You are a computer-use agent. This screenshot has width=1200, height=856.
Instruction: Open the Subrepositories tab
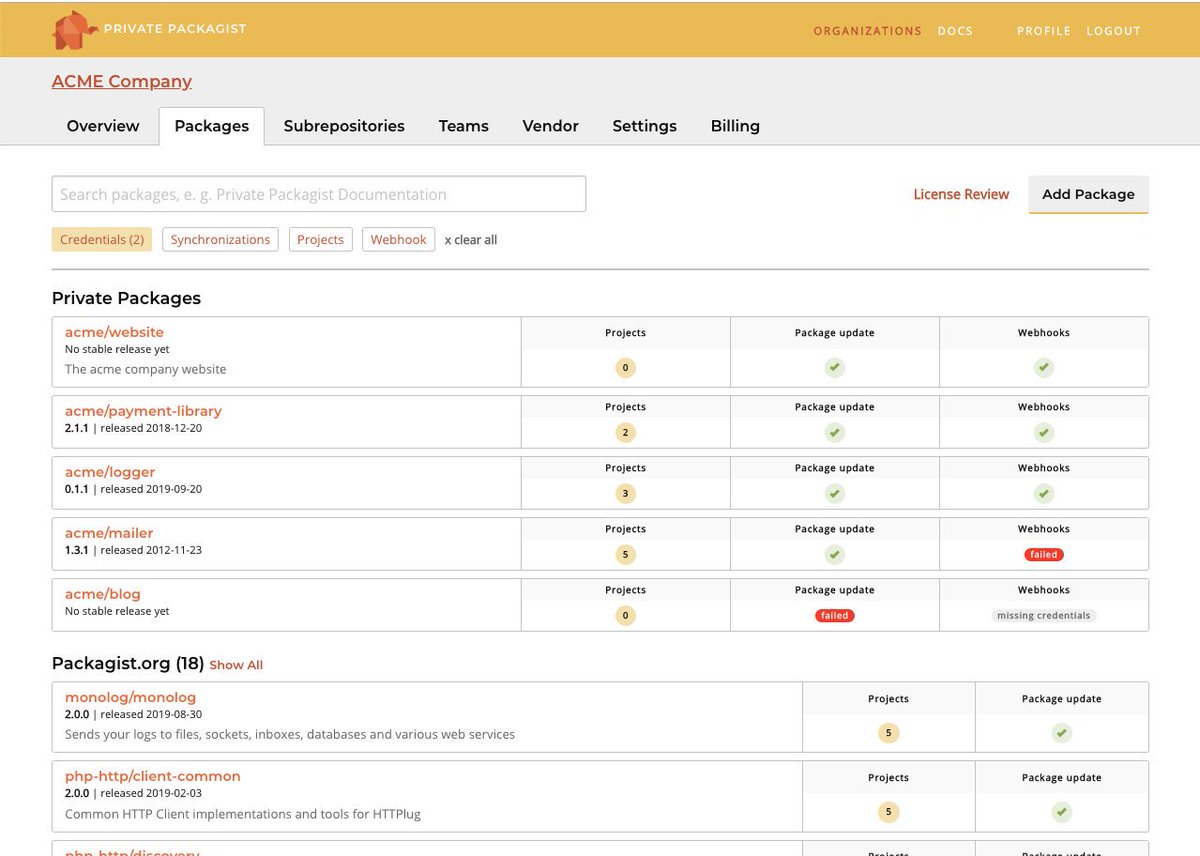[344, 126]
